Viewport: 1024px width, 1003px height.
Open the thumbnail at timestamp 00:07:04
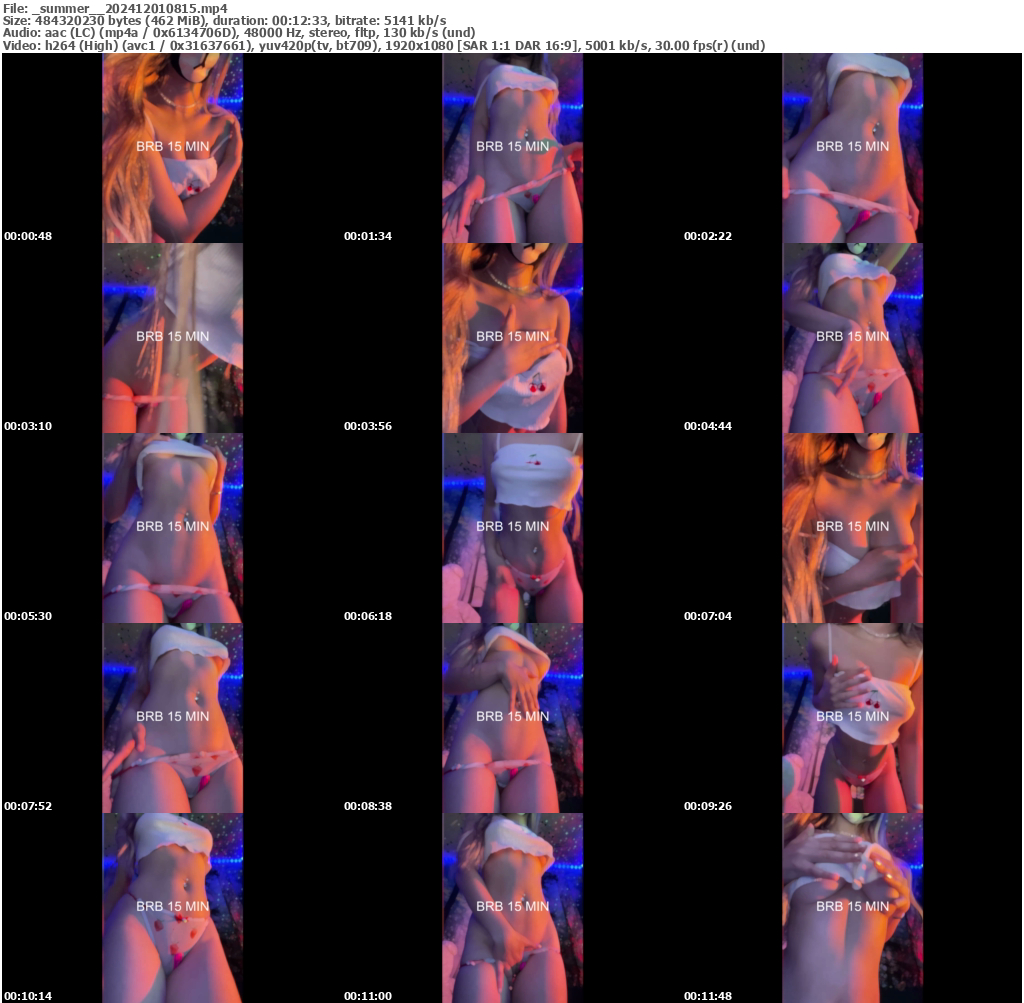[851, 526]
